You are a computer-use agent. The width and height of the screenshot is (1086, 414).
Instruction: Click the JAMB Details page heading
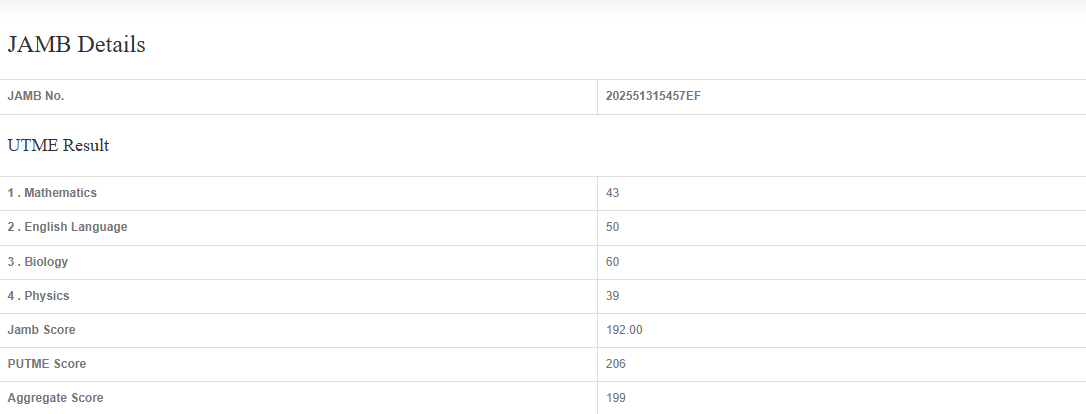click(77, 45)
